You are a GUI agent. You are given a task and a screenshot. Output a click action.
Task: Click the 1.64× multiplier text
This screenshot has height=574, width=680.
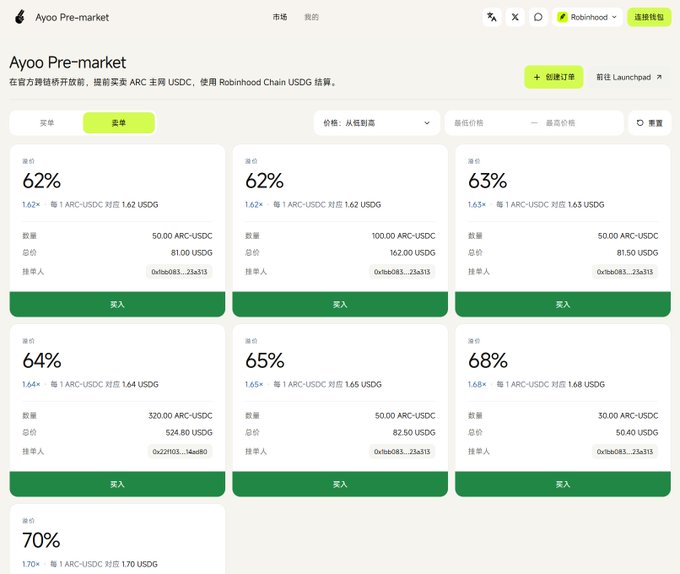point(31,384)
